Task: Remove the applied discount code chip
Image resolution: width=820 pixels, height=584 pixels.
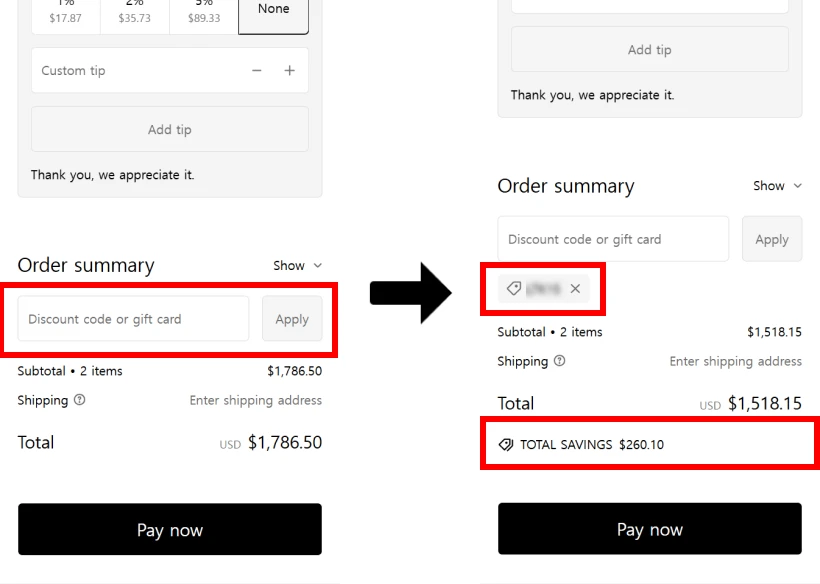Action: (575, 289)
